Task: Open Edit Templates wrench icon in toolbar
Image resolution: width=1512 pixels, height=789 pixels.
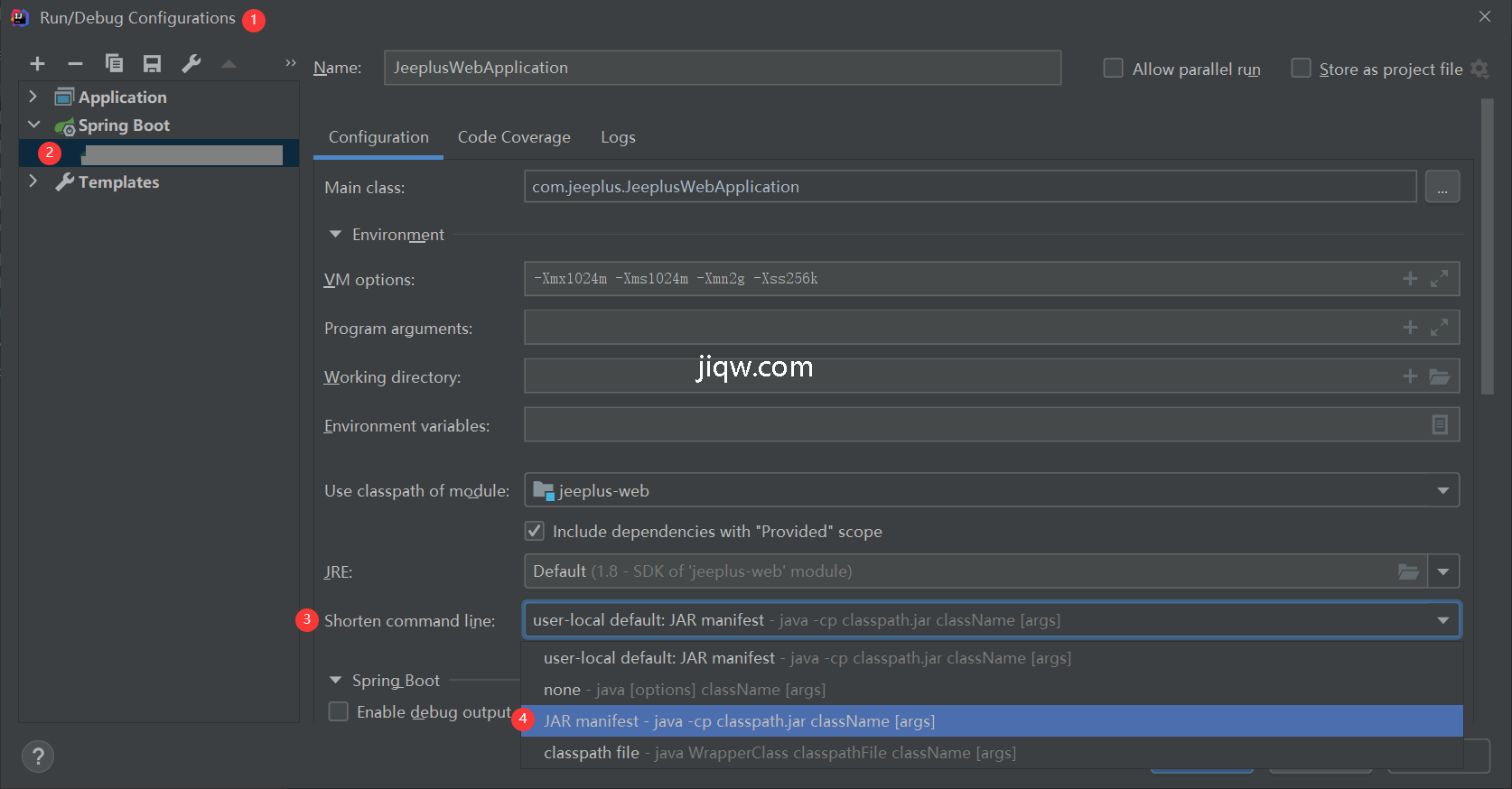Action: click(191, 63)
